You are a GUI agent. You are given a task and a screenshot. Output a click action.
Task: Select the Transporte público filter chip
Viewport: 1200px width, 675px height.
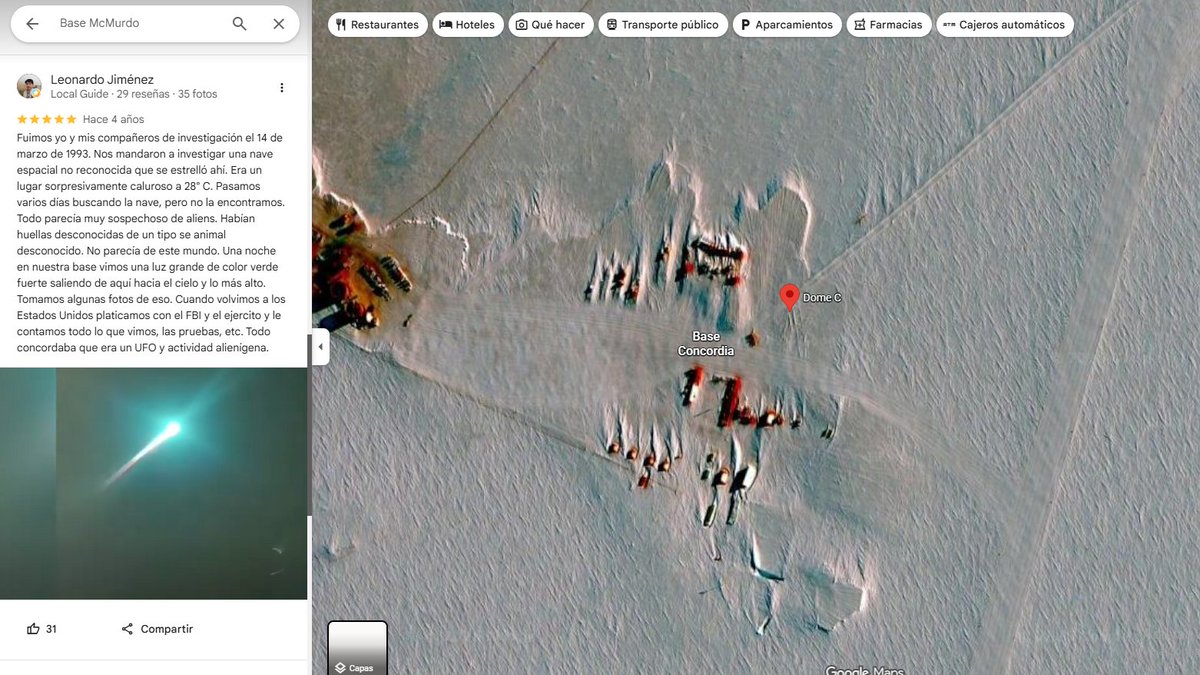[x=662, y=25]
